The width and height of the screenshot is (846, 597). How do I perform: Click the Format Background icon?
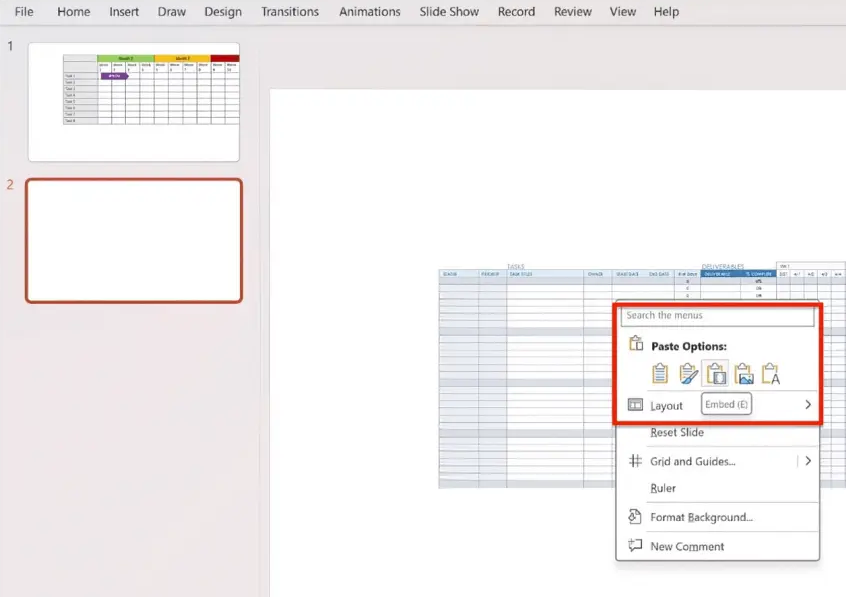[635, 517]
